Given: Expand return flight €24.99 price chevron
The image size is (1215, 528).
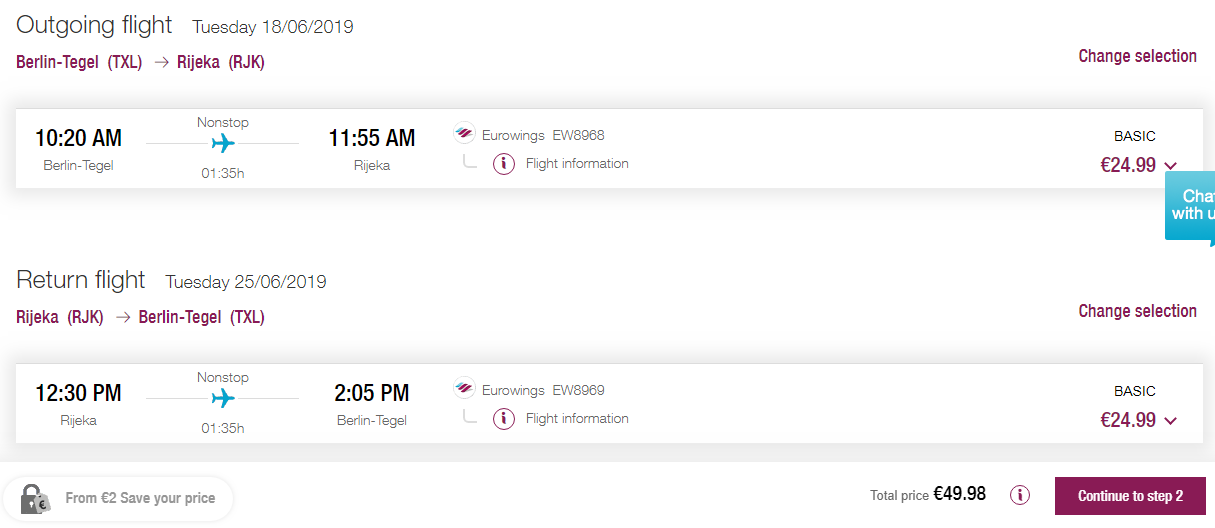Looking at the screenshot, I should click(1171, 421).
